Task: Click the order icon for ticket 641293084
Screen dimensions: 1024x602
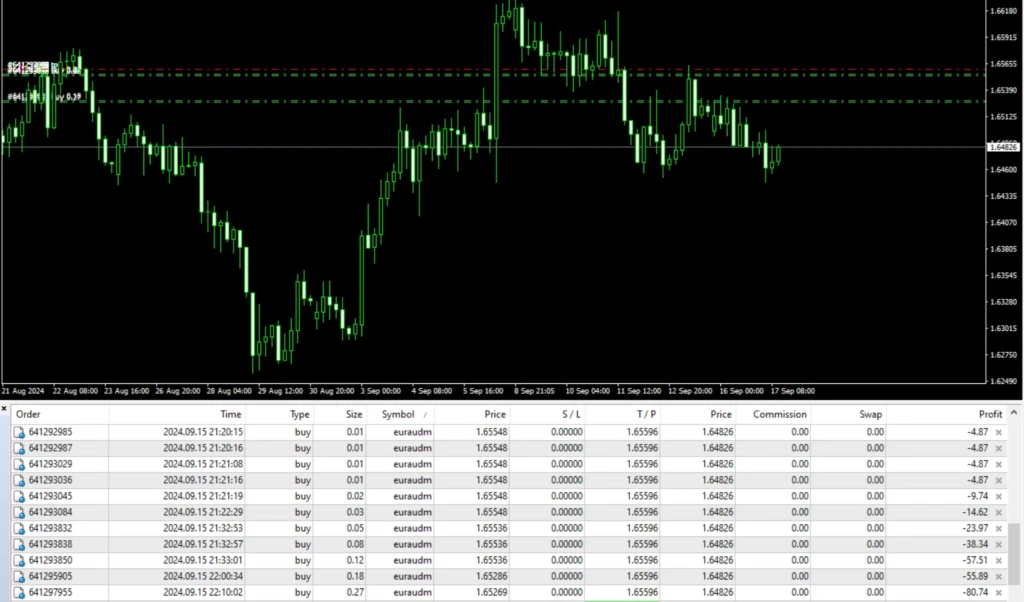Action: tap(20, 512)
